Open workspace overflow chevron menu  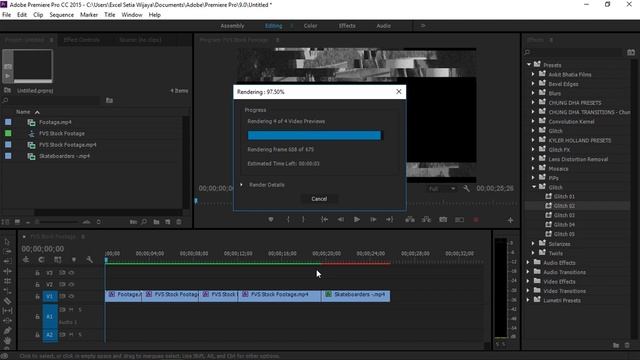click(x=423, y=26)
